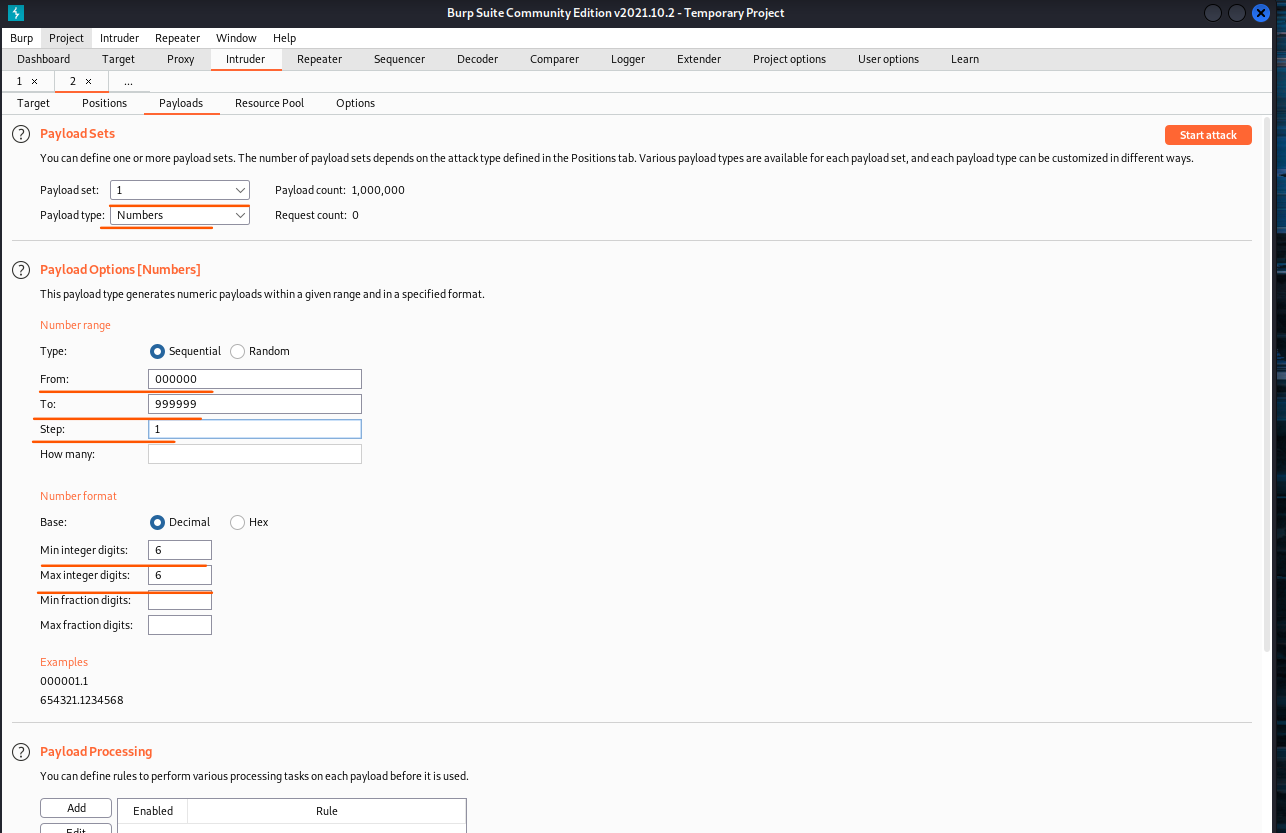Close Intruder attack tab 2 with x
Image resolution: width=1286 pixels, height=833 pixels.
(88, 81)
